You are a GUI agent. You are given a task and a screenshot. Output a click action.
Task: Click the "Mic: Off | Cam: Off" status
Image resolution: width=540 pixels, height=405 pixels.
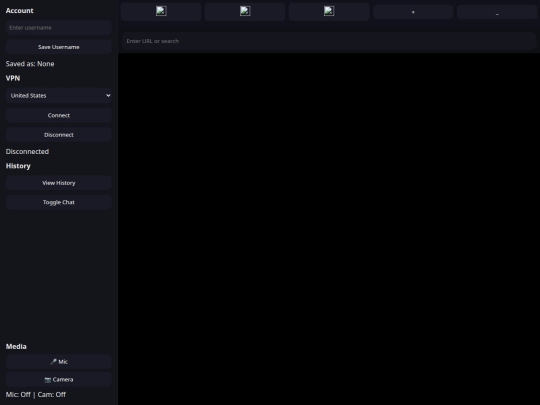pyautogui.click(x=36, y=394)
